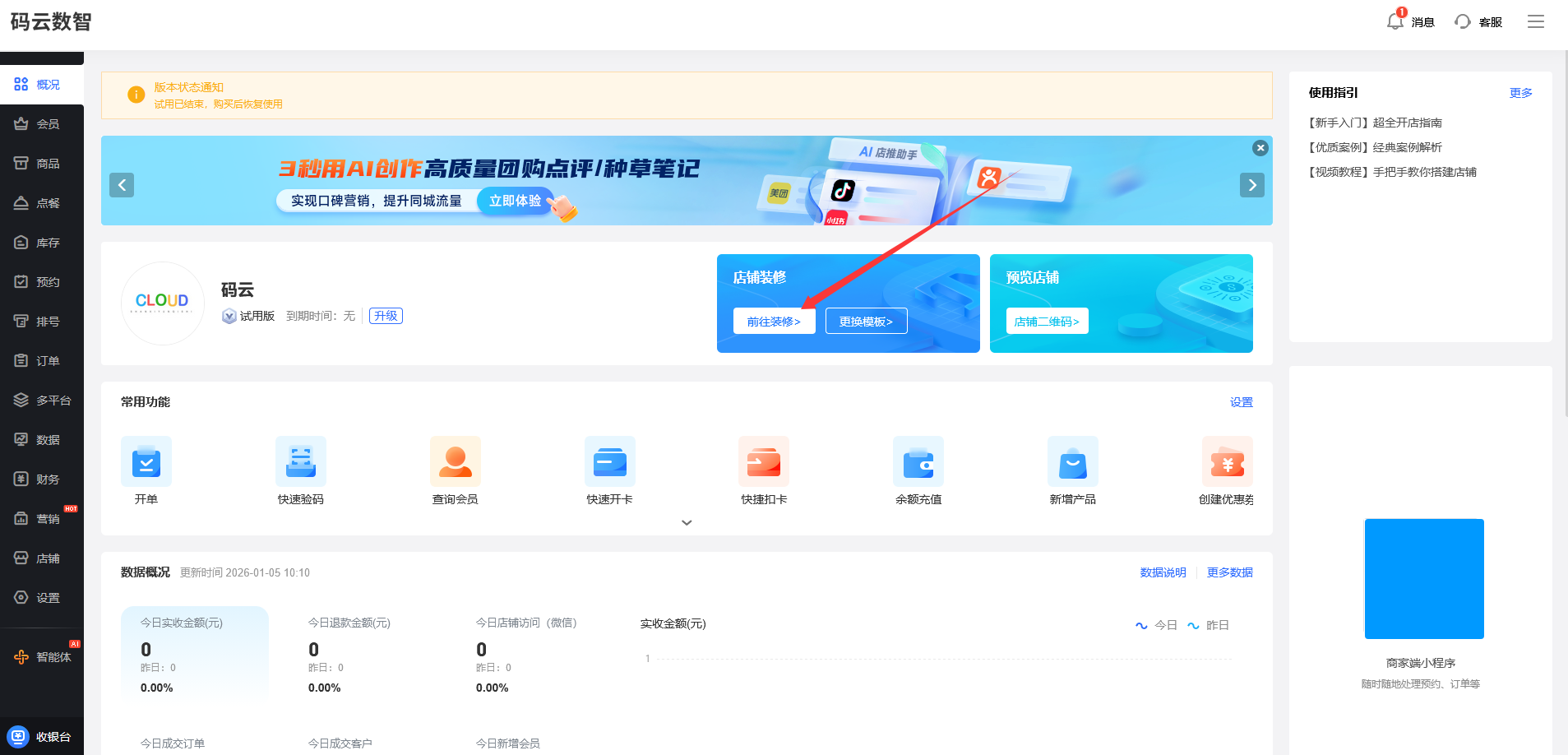Open the 快速开卡 card icon

coord(609,462)
